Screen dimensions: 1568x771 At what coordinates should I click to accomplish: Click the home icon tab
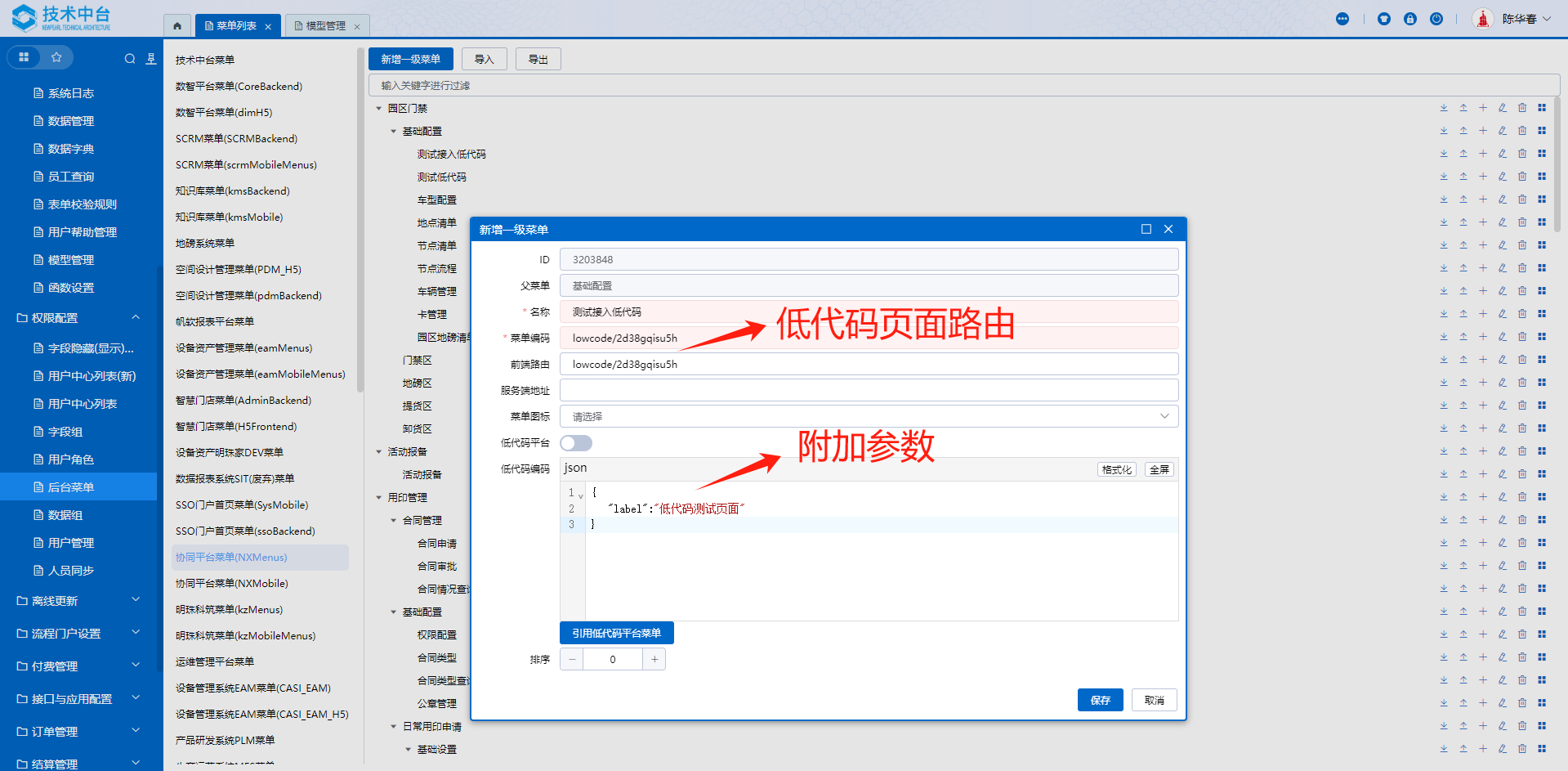[x=177, y=26]
